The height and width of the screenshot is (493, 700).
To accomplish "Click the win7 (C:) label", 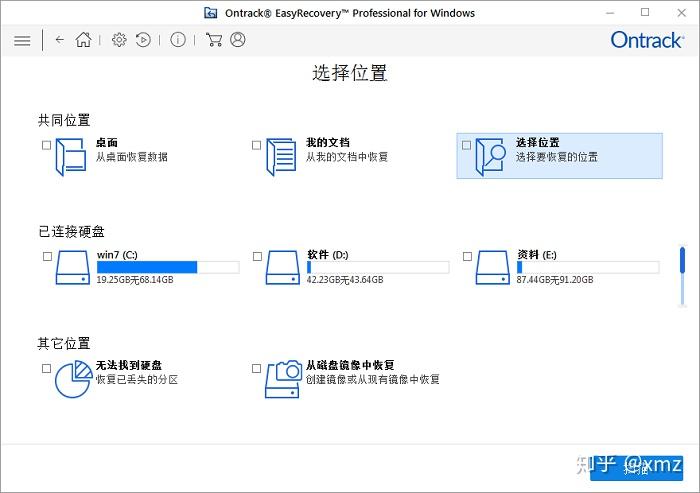I will (117, 255).
